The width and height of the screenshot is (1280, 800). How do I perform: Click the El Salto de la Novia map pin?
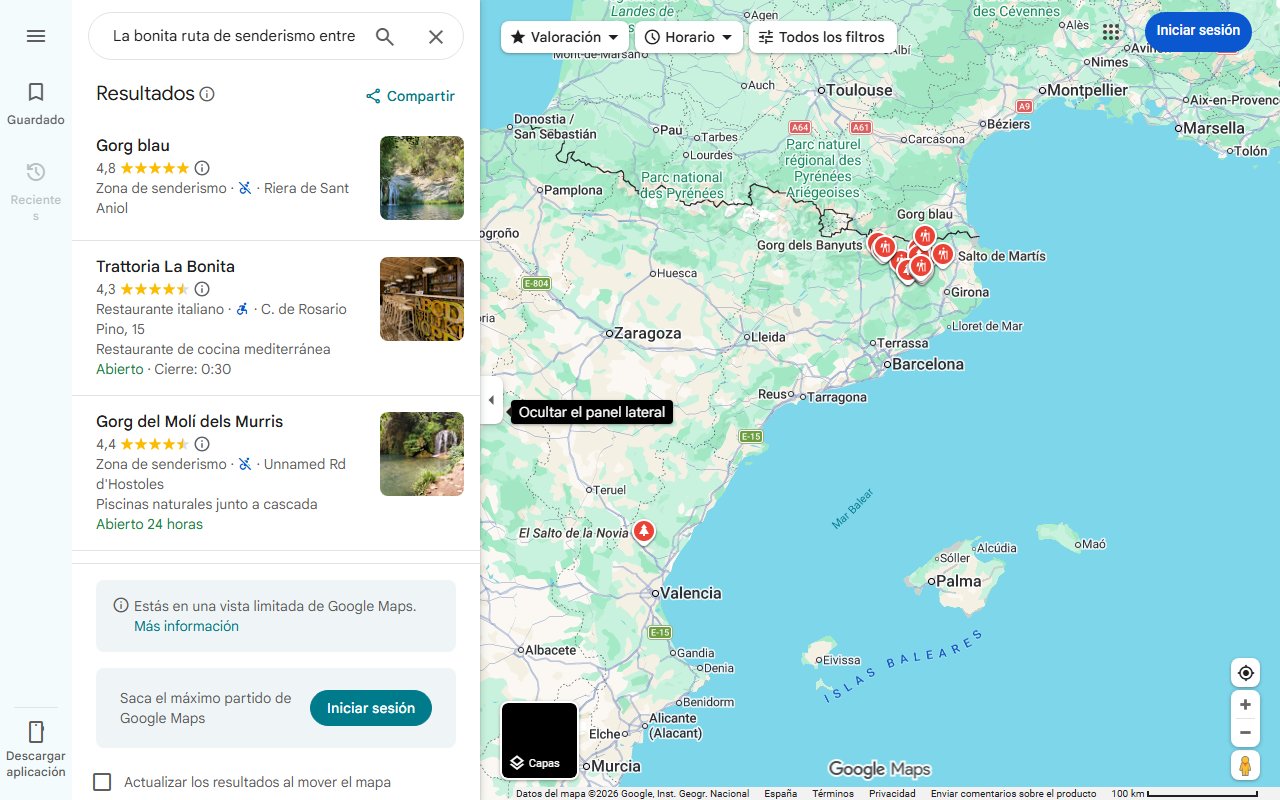644,531
